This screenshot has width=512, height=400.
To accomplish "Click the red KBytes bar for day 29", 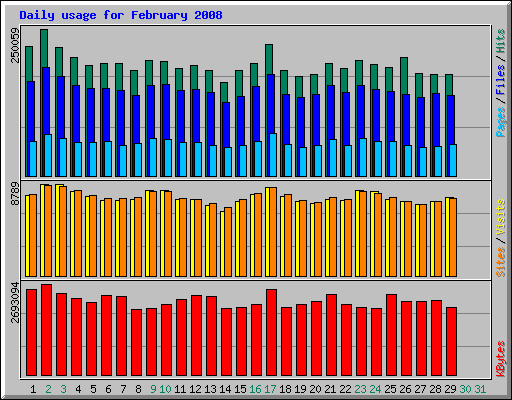I will coord(451,342).
